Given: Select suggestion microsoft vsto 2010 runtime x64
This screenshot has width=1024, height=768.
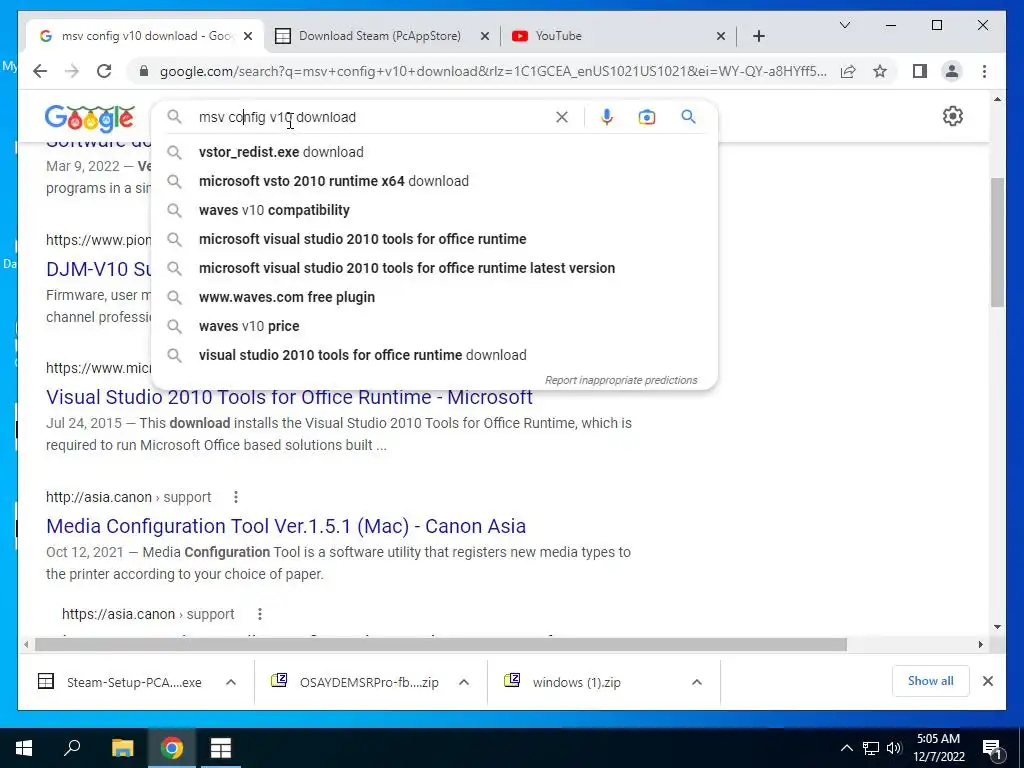Looking at the screenshot, I should pos(434,181).
